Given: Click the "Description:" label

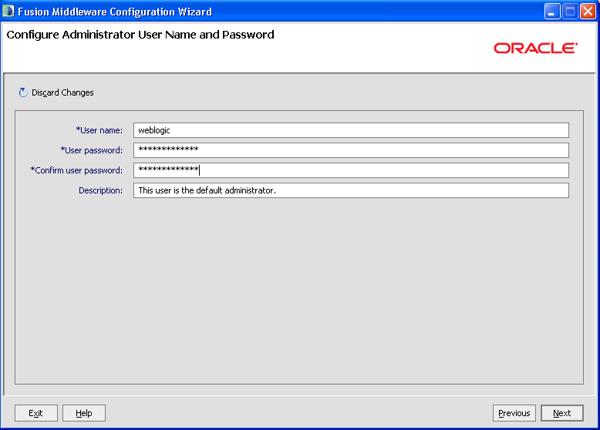Looking at the screenshot, I should 100,190.
